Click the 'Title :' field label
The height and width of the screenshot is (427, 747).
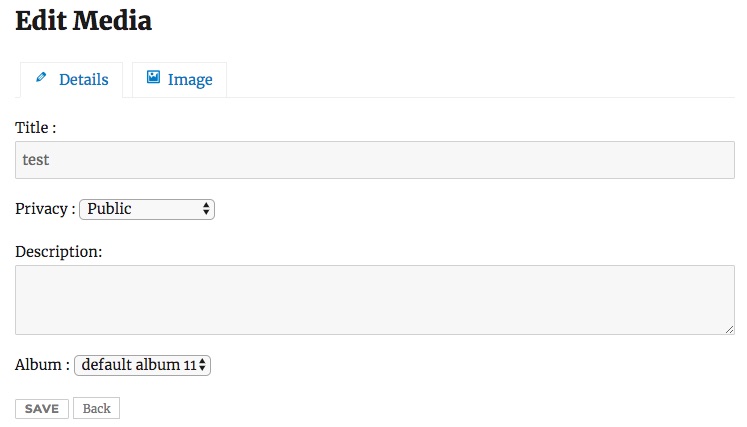click(36, 128)
